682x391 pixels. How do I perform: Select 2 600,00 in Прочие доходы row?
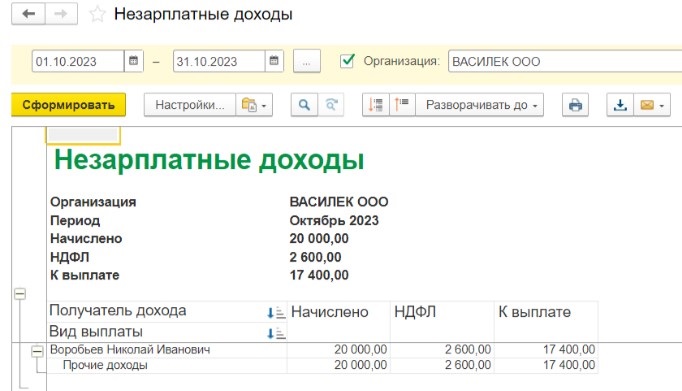tap(468, 365)
